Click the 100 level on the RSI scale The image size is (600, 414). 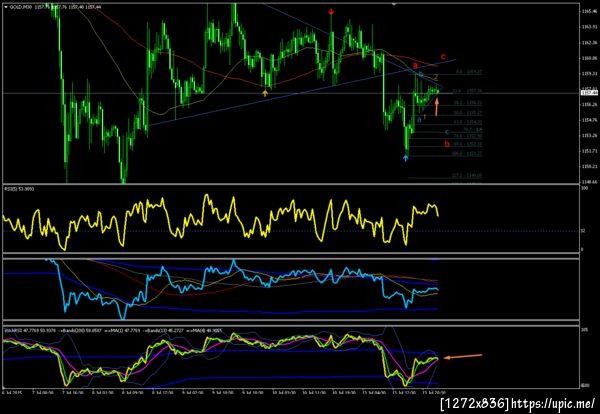[x=584, y=189]
